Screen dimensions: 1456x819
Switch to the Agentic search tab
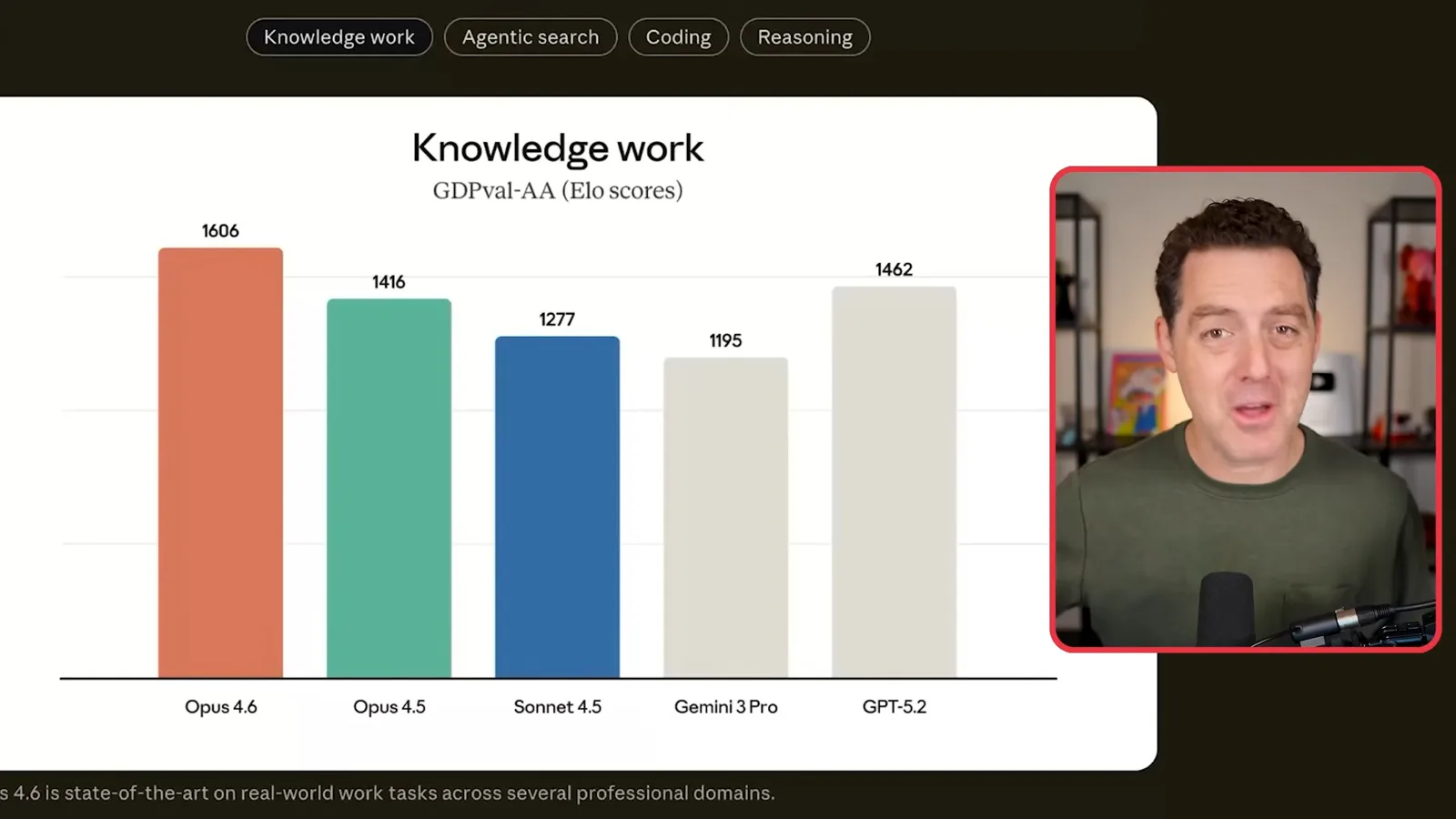pos(531,37)
